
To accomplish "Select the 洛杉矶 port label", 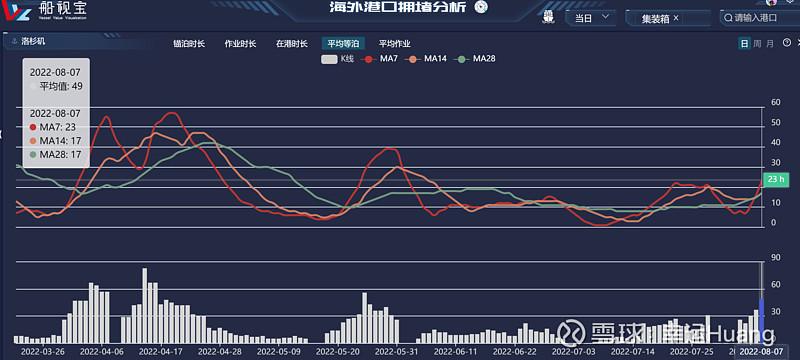I will pos(33,41).
